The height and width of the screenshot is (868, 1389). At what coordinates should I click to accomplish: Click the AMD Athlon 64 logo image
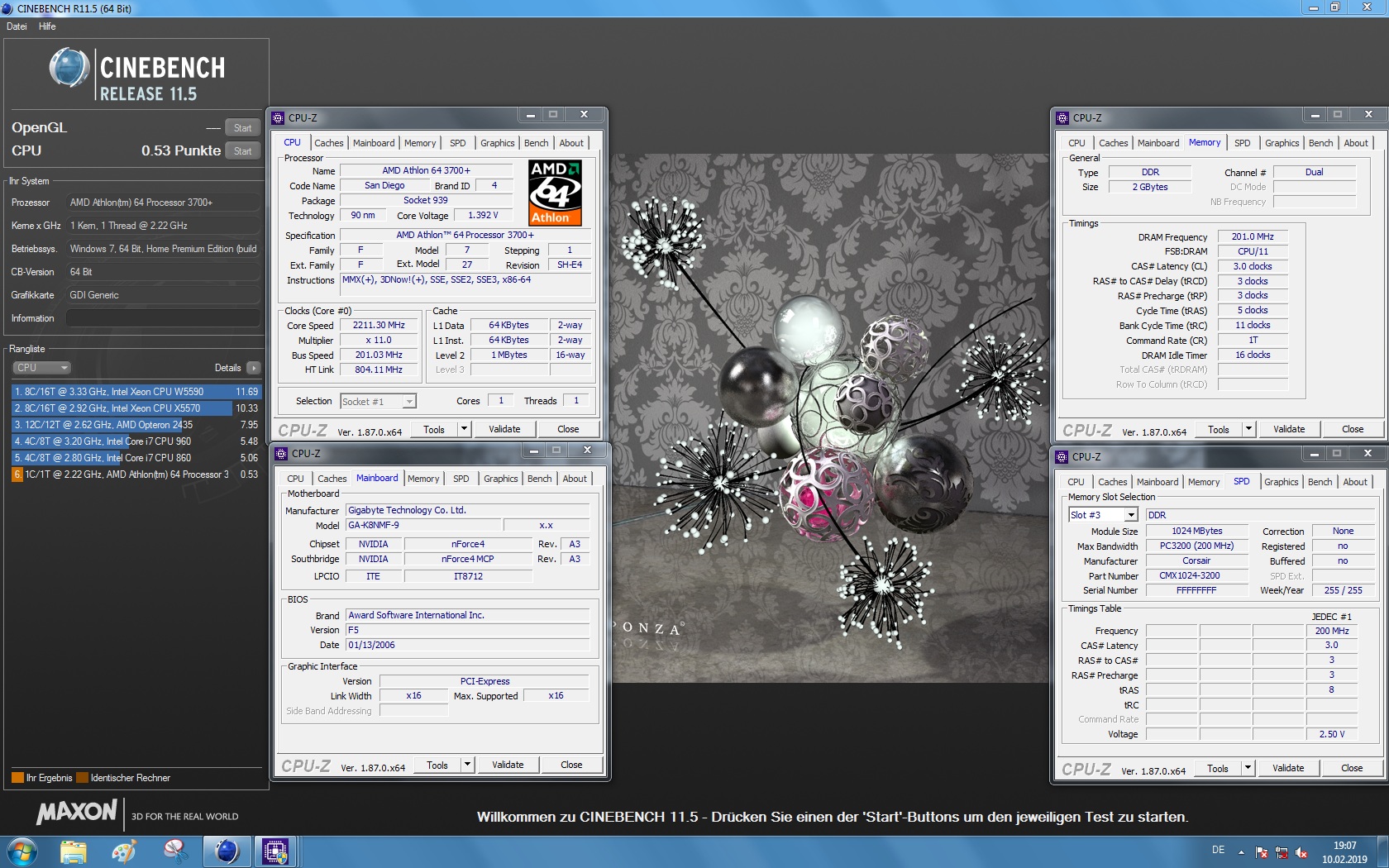[555, 193]
